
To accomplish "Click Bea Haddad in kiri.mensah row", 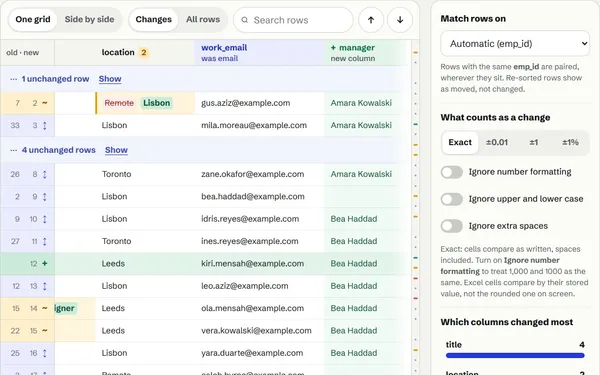I will [354, 264].
